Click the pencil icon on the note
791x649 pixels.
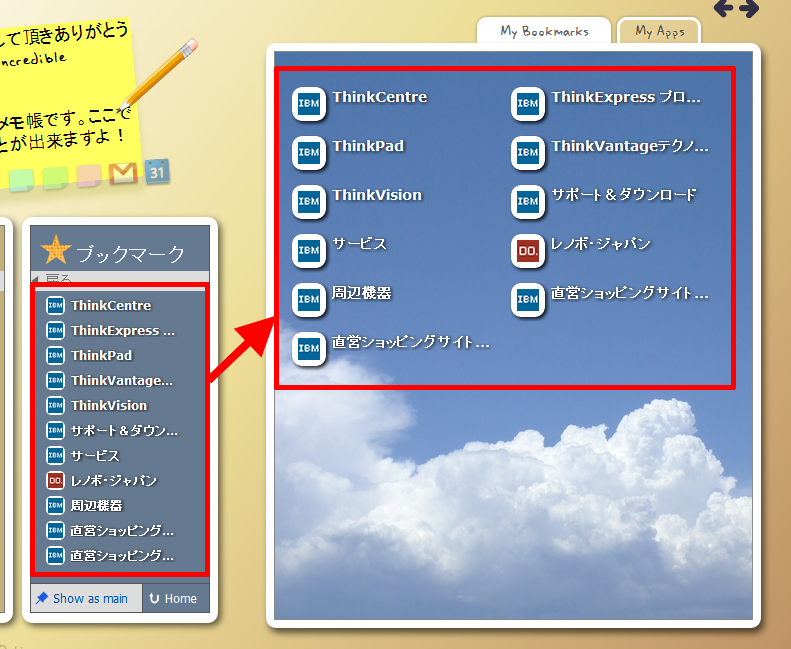158,74
